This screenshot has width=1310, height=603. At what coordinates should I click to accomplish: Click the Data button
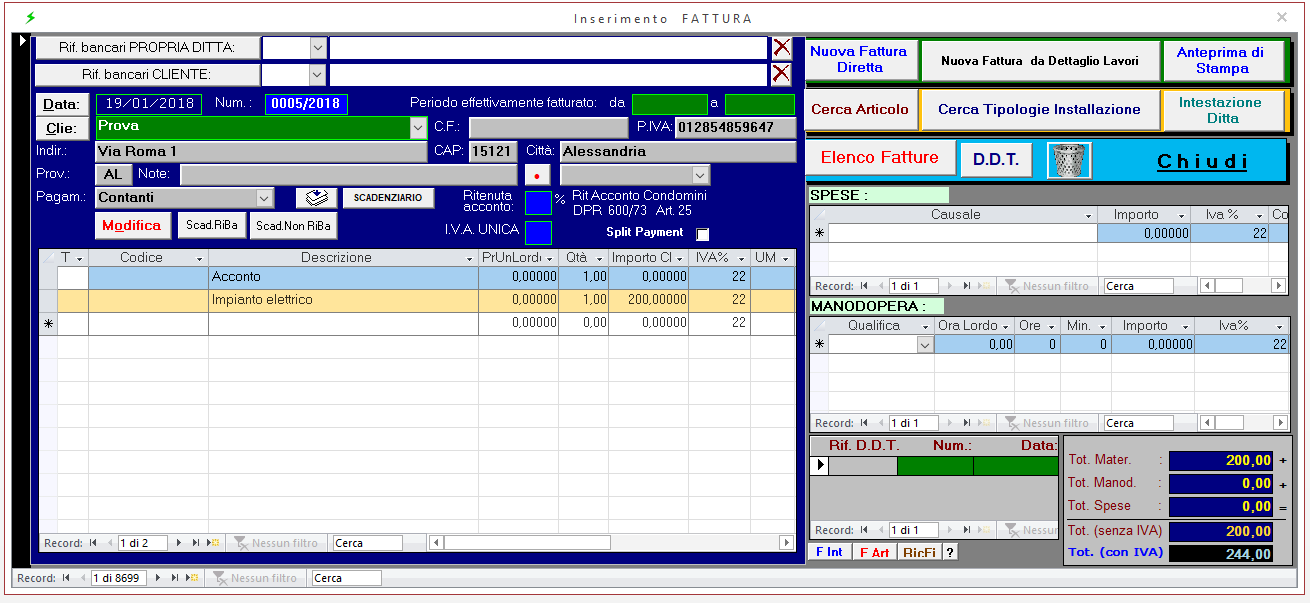point(61,104)
